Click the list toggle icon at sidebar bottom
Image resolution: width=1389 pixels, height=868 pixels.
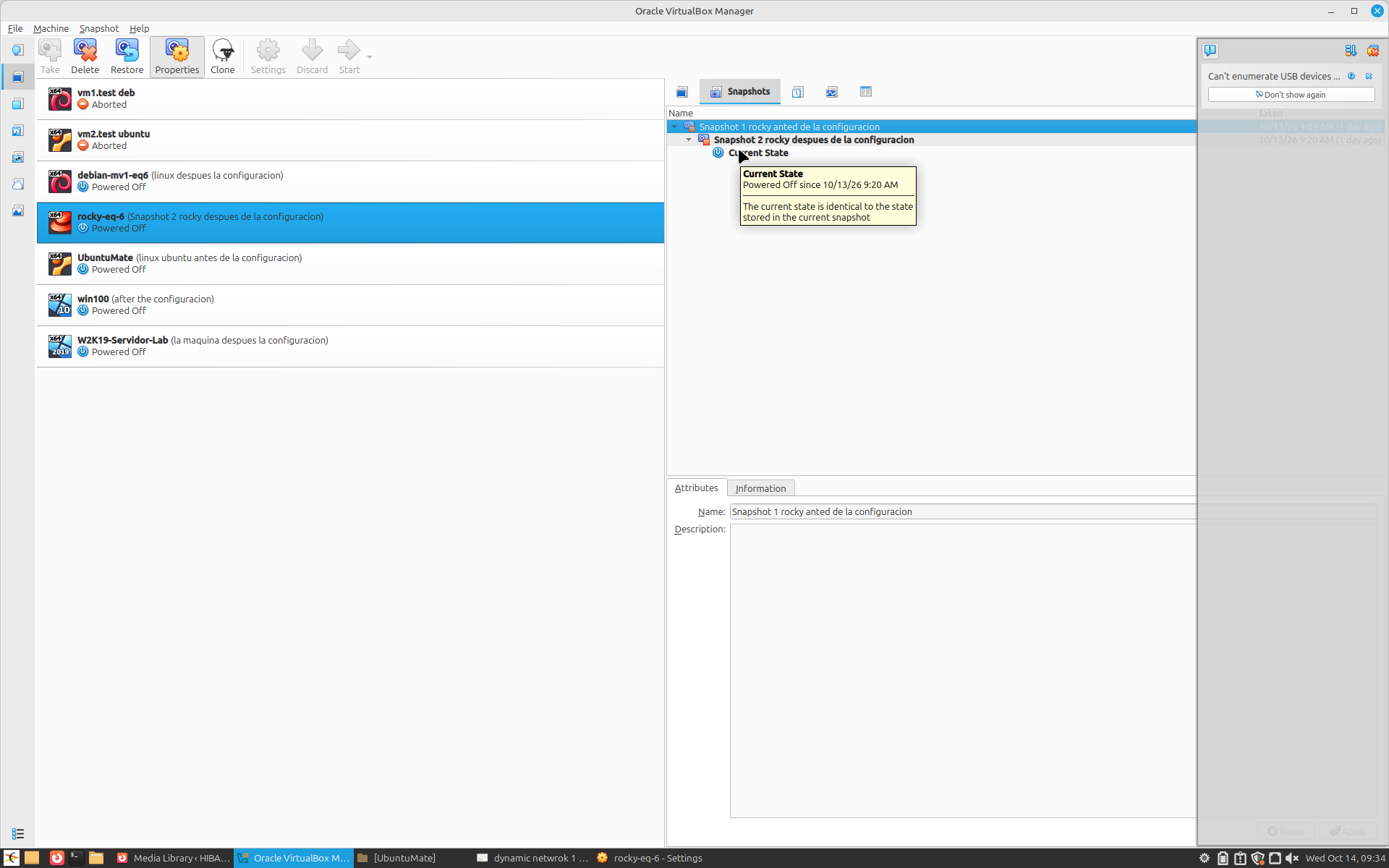tap(18, 834)
